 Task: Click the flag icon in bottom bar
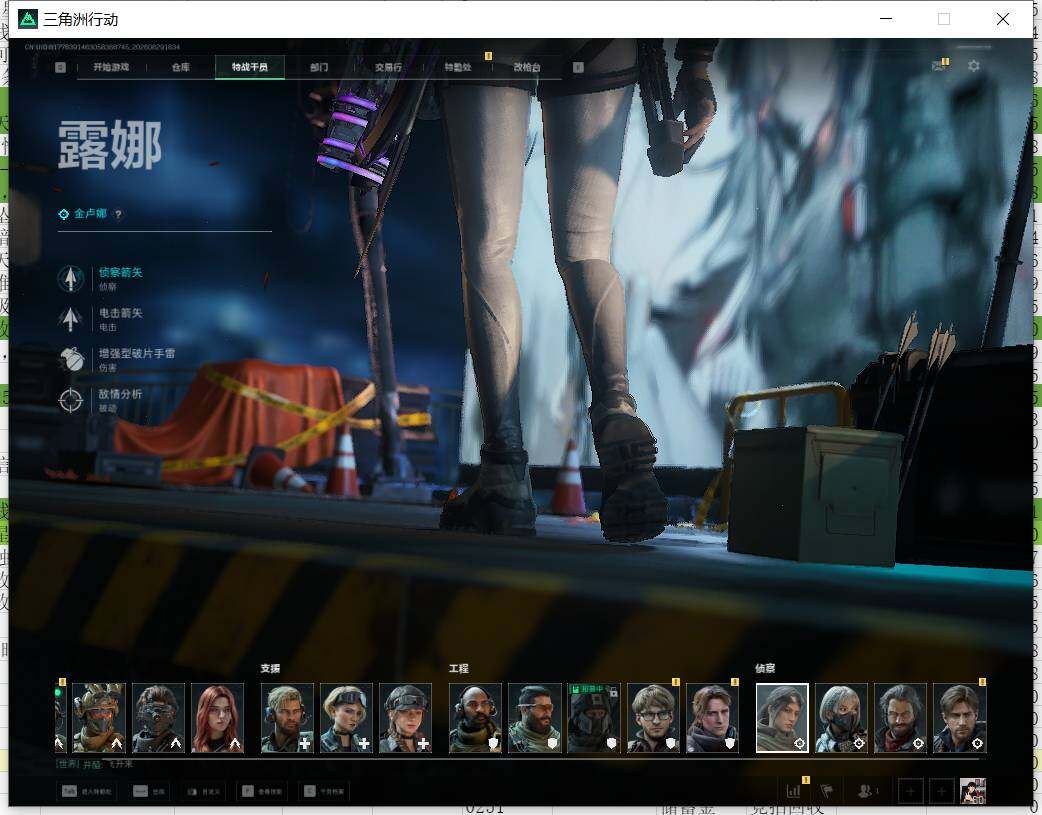pos(827,791)
